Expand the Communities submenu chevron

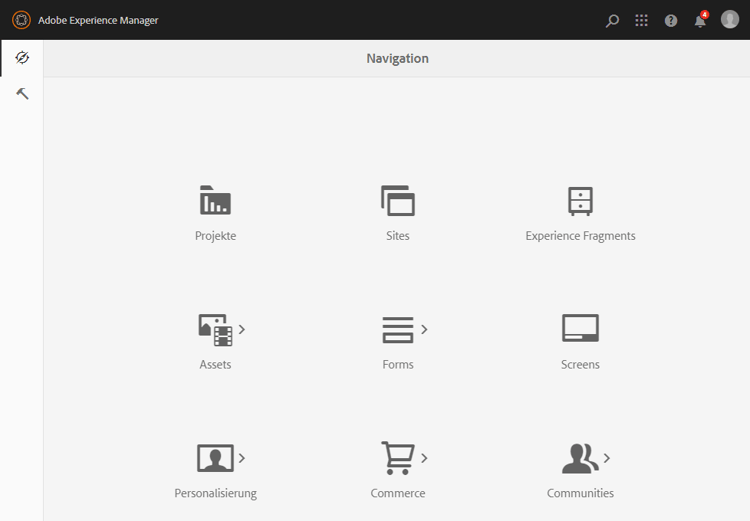click(x=607, y=458)
